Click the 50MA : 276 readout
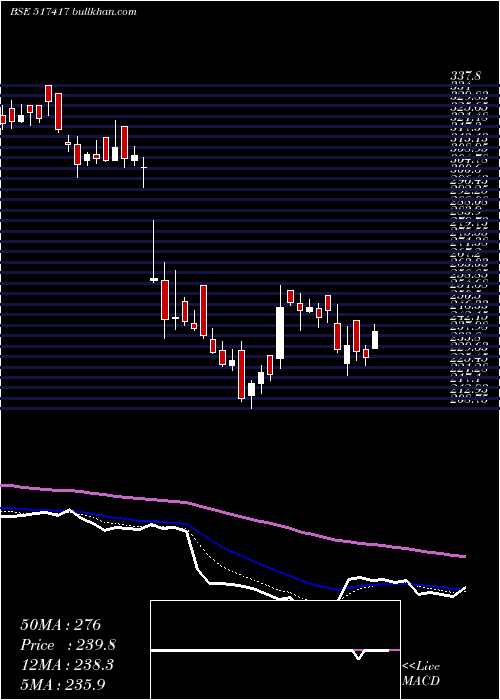Viewport: 500px width, 700px height. 61,625
